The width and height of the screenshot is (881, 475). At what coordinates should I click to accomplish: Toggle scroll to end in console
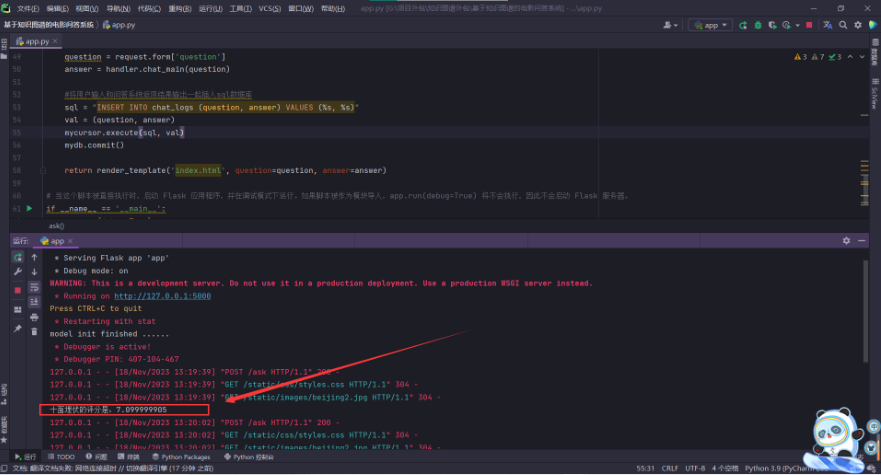point(34,302)
